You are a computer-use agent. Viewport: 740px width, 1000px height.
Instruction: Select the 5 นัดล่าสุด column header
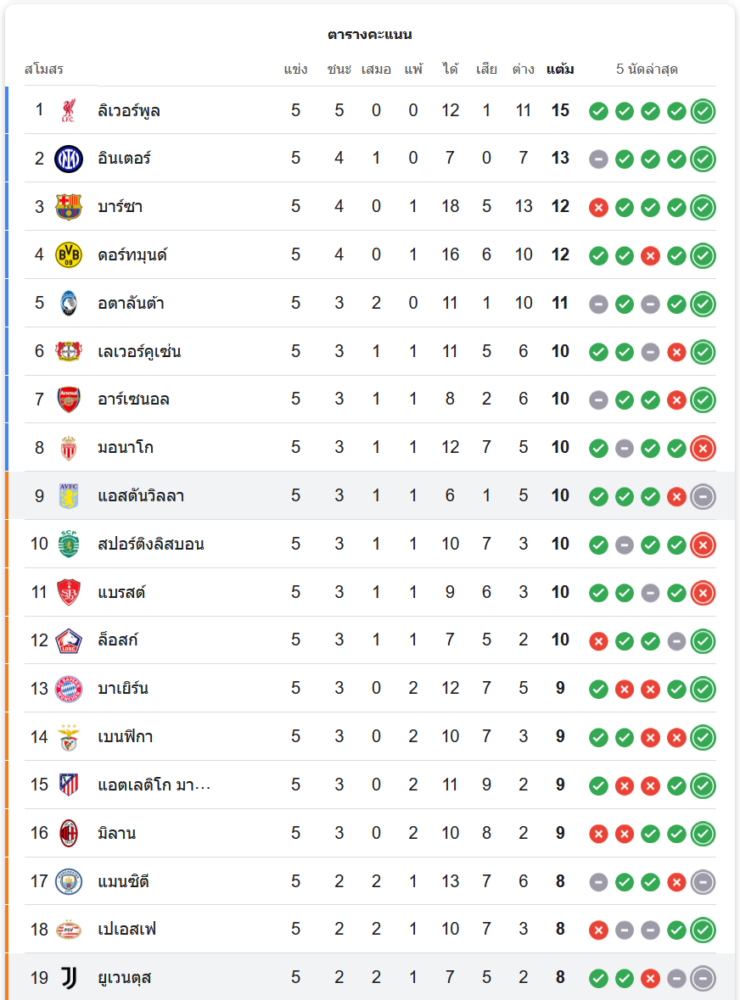[x=647, y=69]
